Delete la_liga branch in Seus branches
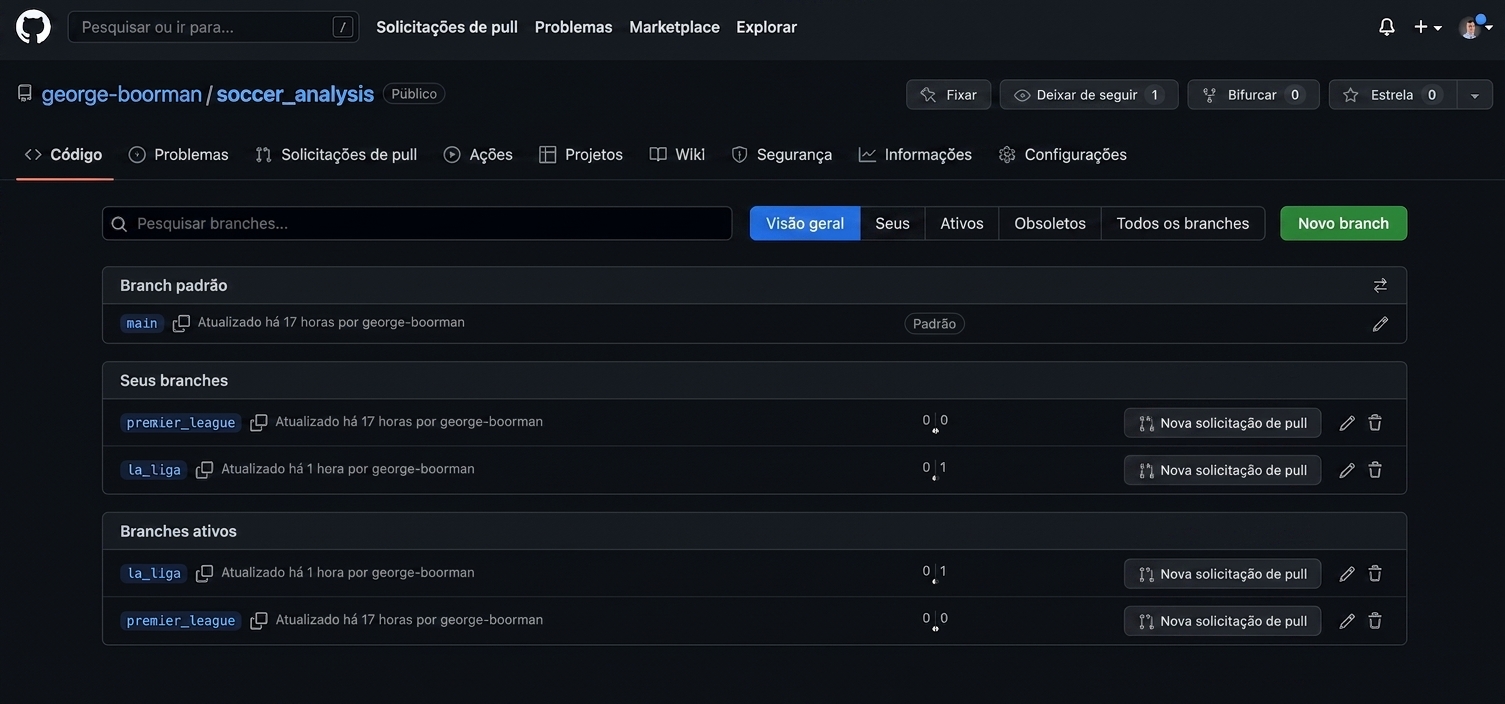The width and height of the screenshot is (1505, 704). pos(1375,470)
